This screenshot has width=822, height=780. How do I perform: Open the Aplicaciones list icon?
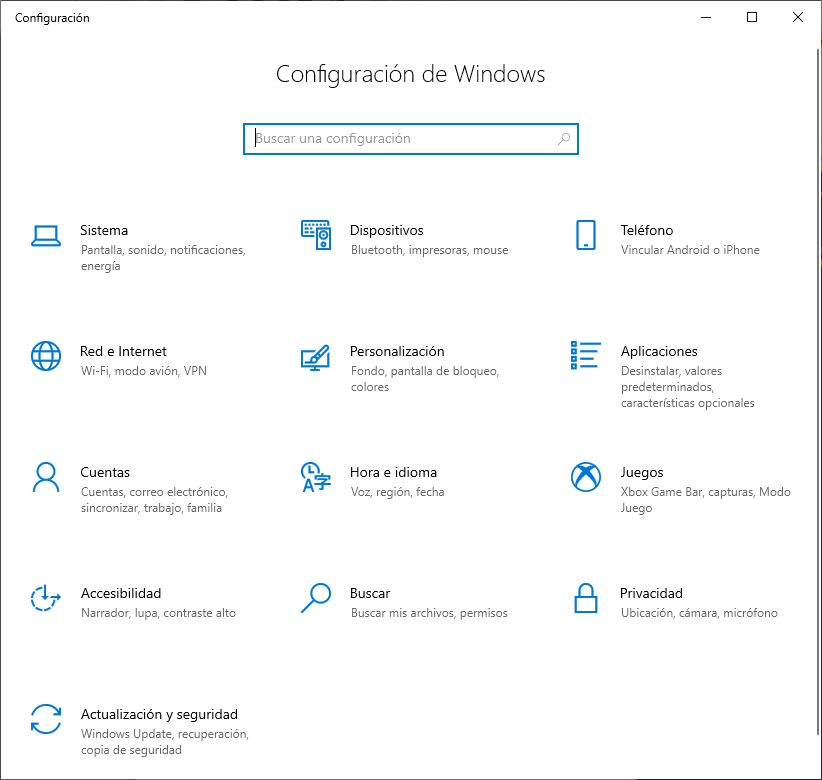coord(586,355)
